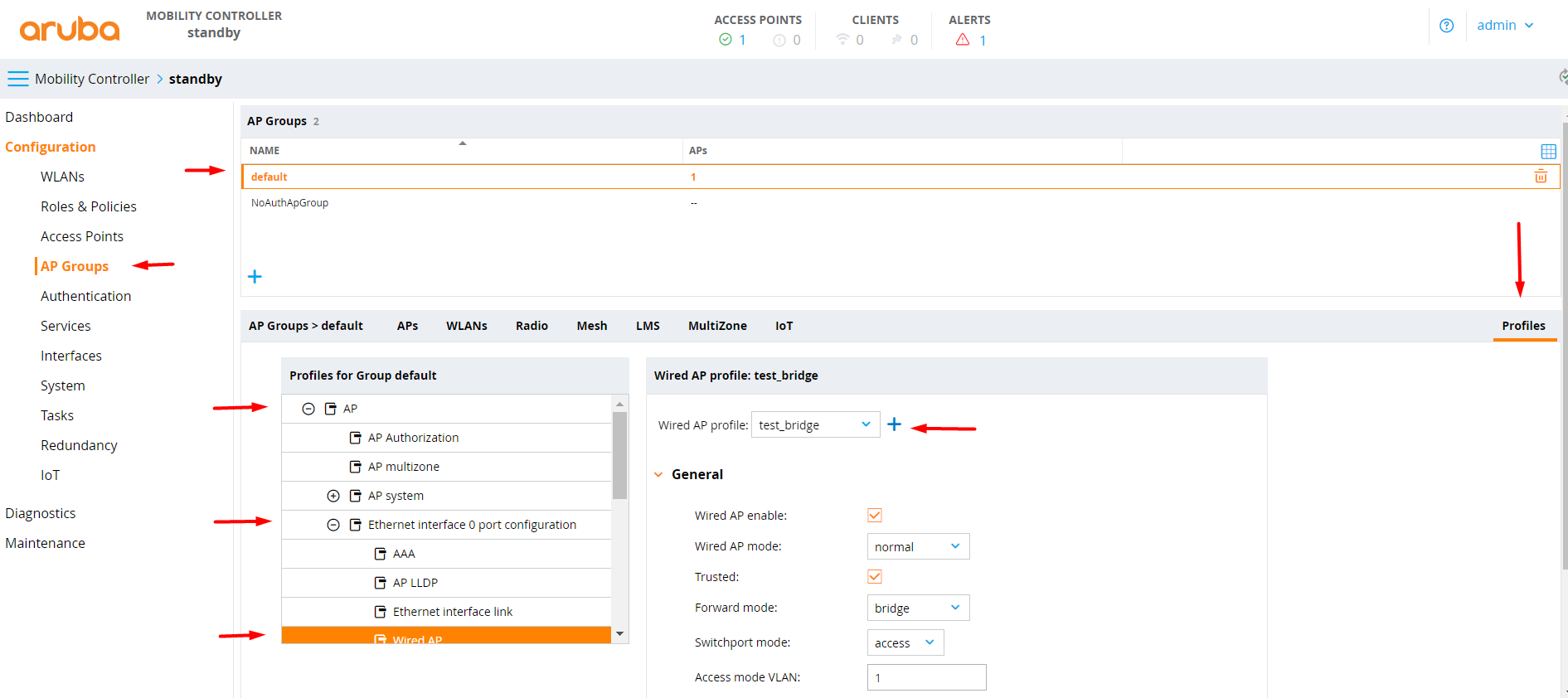The image size is (1568, 698).
Task: Switch to the APs tab
Action: (x=407, y=326)
